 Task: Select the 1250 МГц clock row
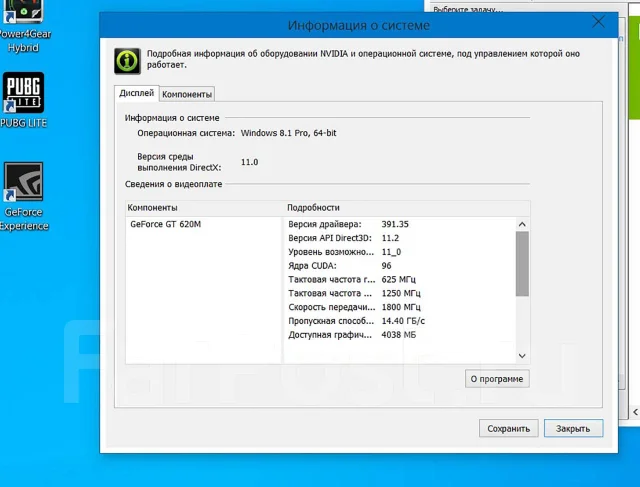click(x=400, y=294)
